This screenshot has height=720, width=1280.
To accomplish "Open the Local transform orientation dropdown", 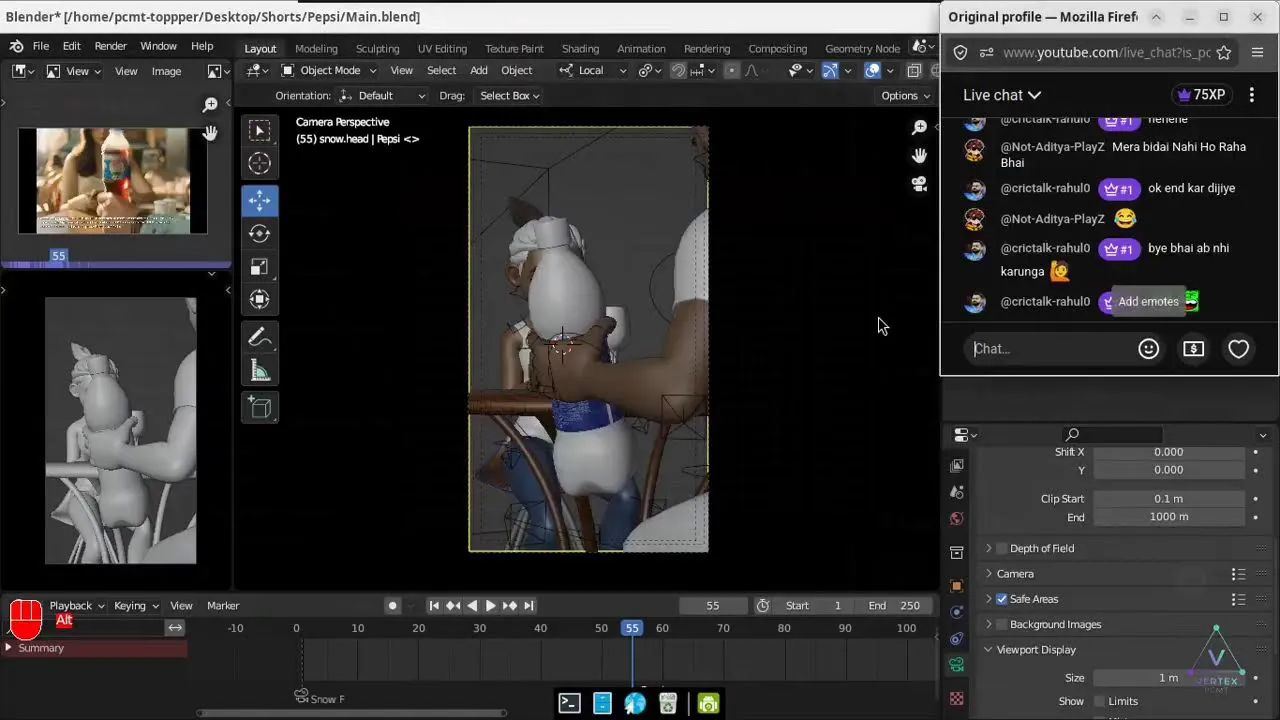I will [593, 70].
